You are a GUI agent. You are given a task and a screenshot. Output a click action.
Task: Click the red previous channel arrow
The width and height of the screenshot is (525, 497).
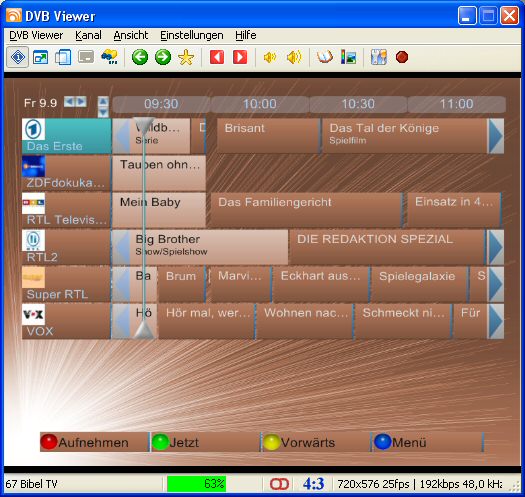pos(217,57)
